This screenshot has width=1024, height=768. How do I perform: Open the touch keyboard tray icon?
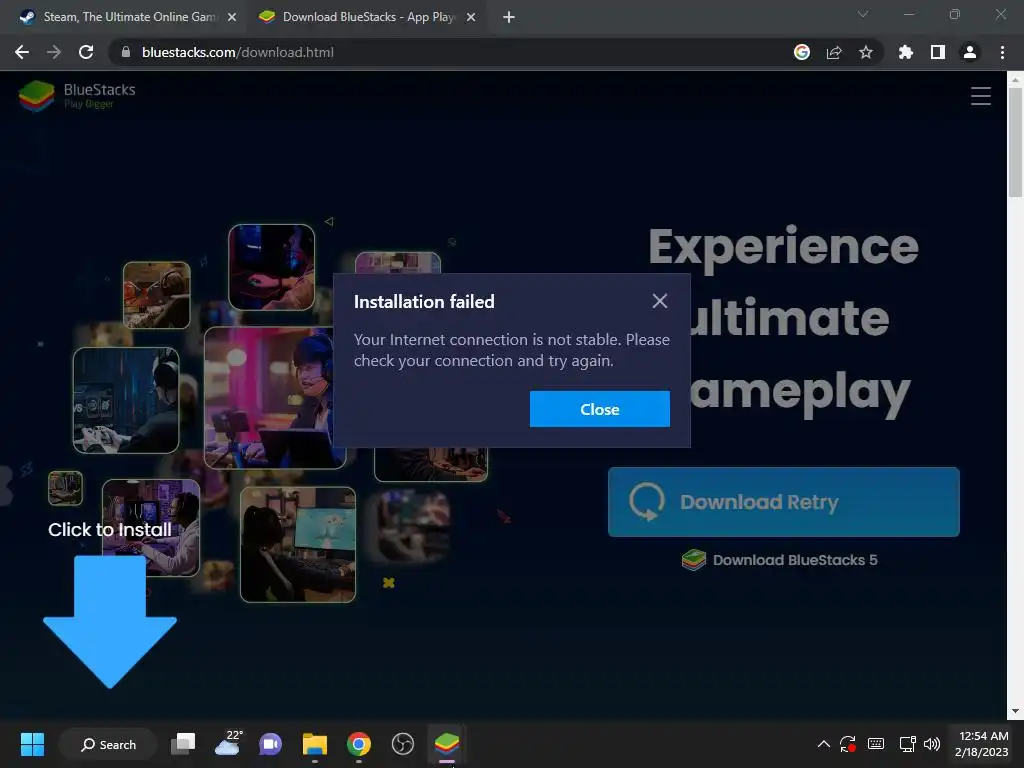876,744
